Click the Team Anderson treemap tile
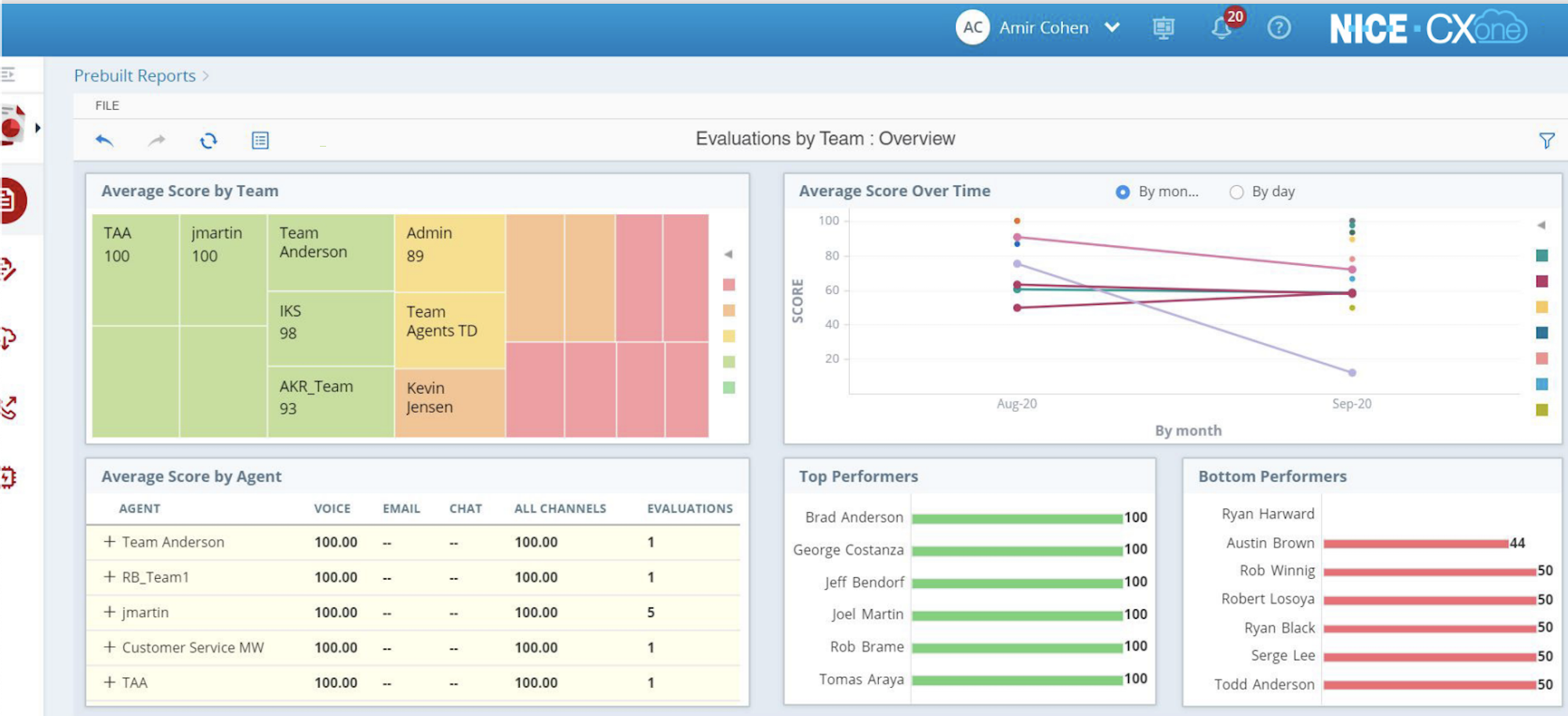 (x=331, y=253)
